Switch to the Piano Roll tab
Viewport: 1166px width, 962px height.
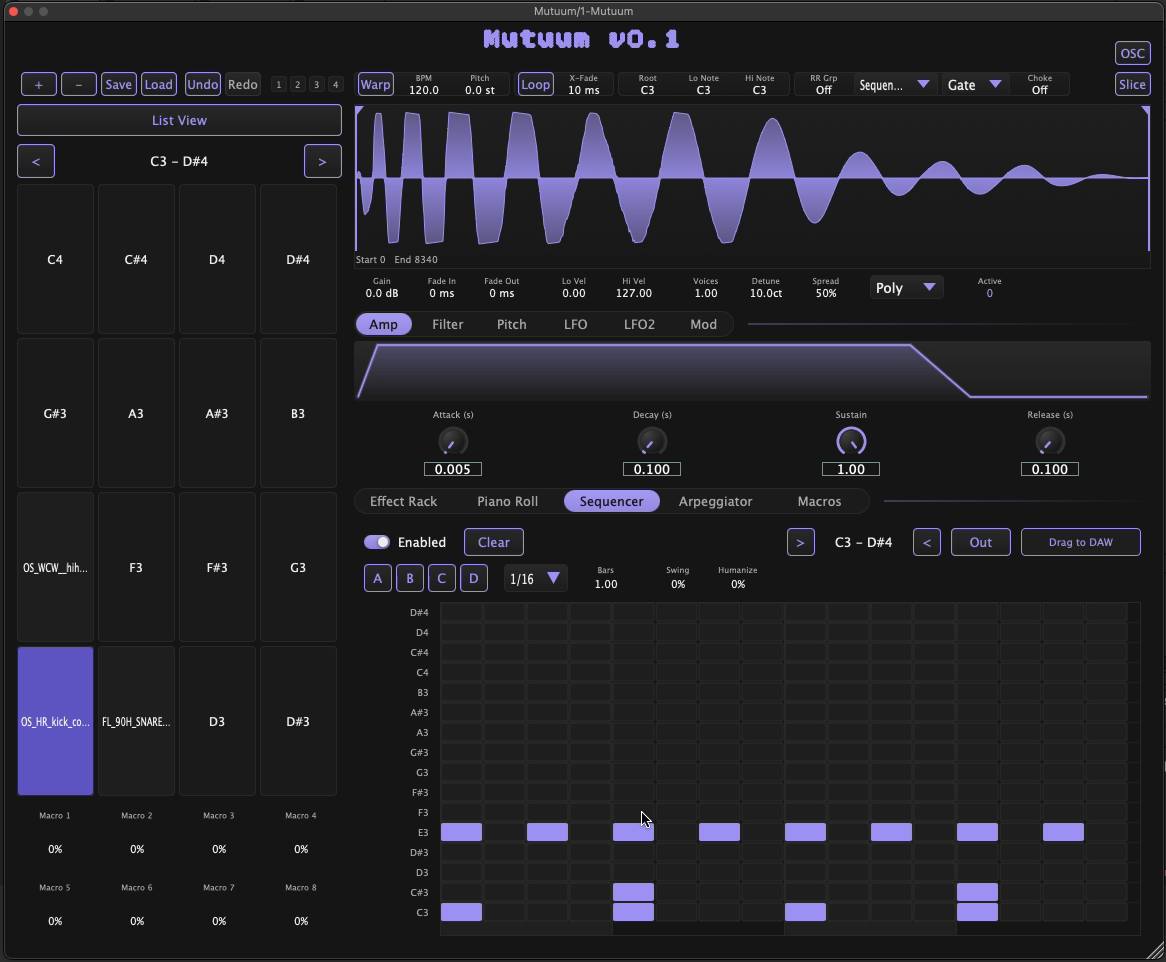tap(508, 501)
